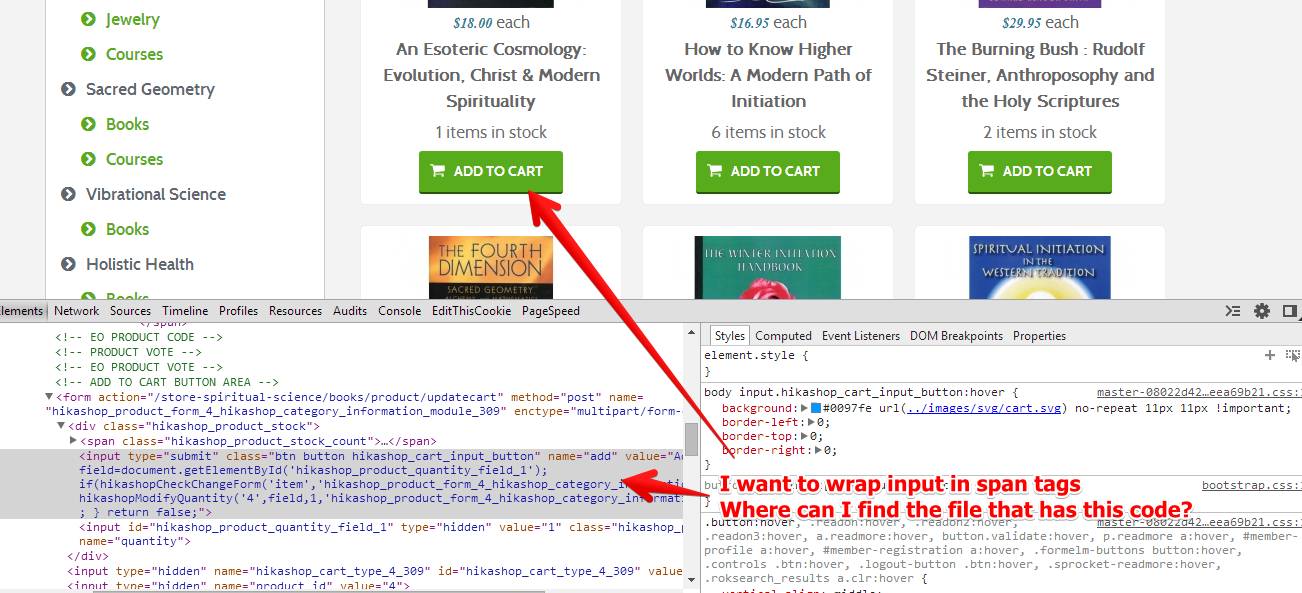Add The Burning Bush to cart
The height and width of the screenshot is (593, 1302).
coord(1040,172)
